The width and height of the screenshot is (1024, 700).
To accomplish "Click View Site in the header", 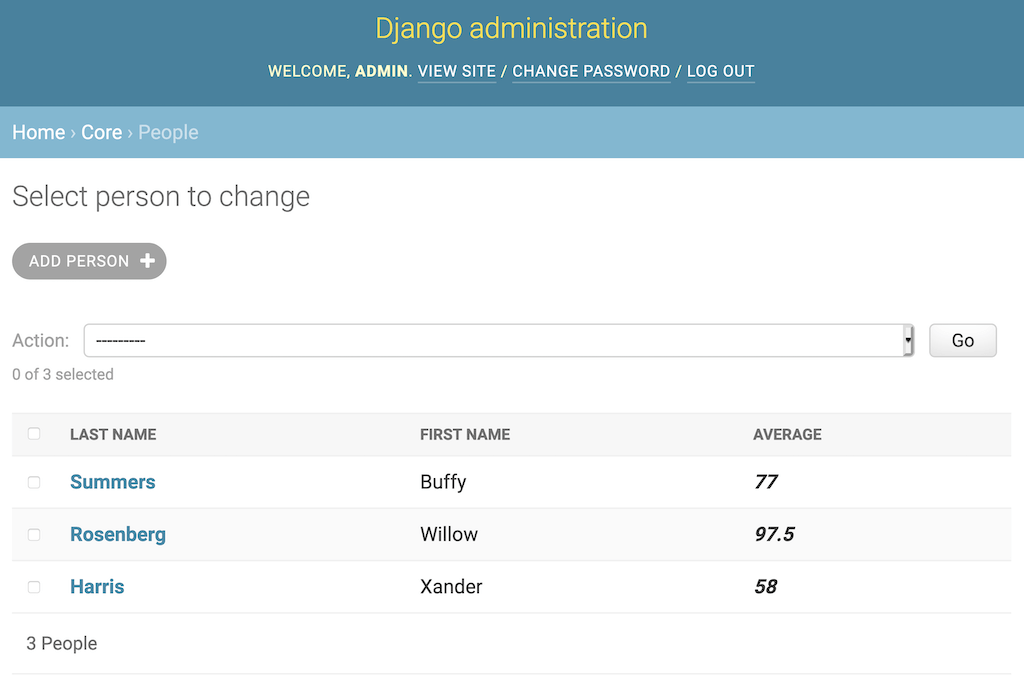I will 456,71.
